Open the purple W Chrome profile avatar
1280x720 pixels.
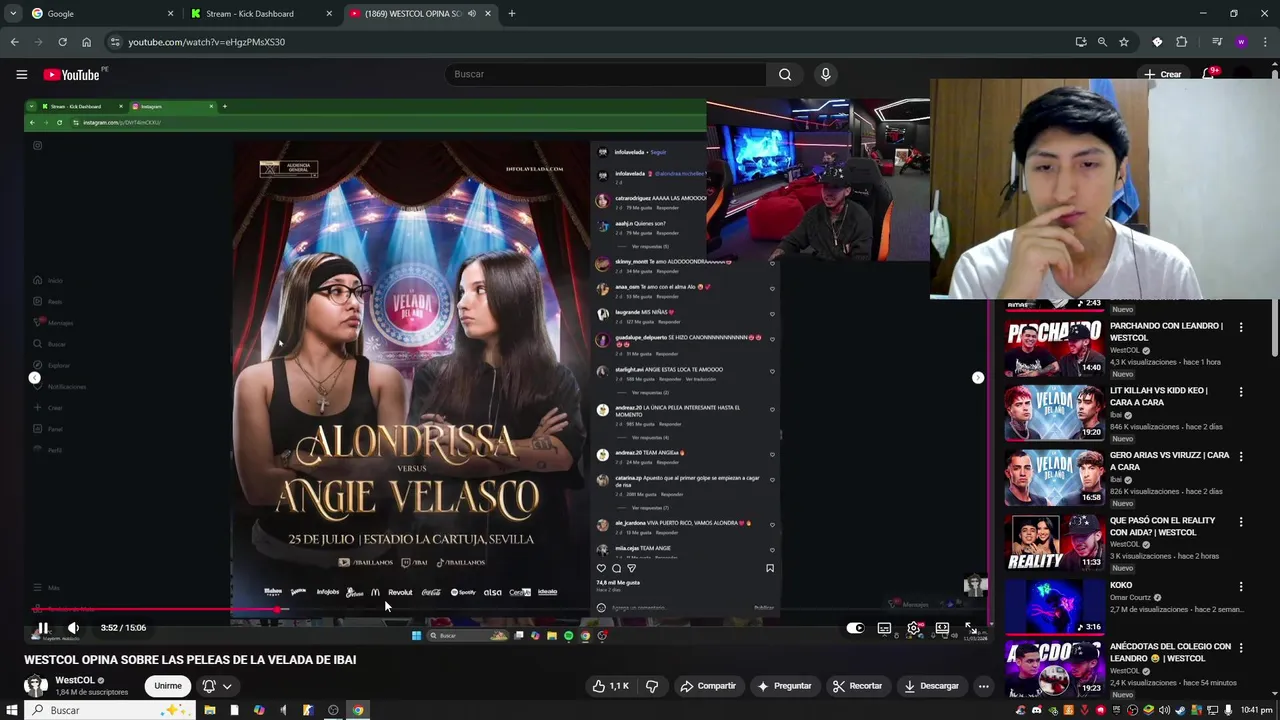pos(1241,42)
